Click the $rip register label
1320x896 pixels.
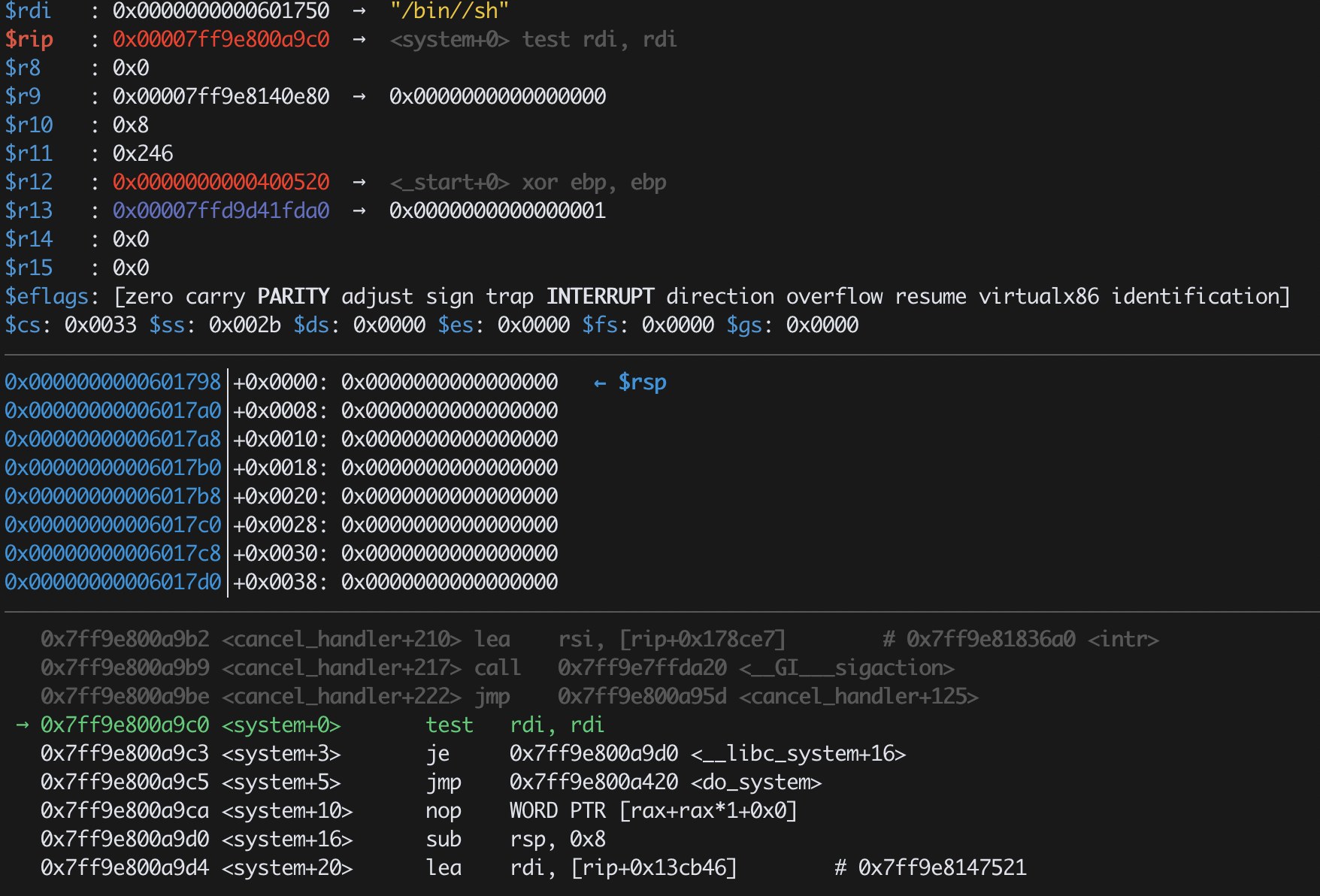(x=29, y=39)
